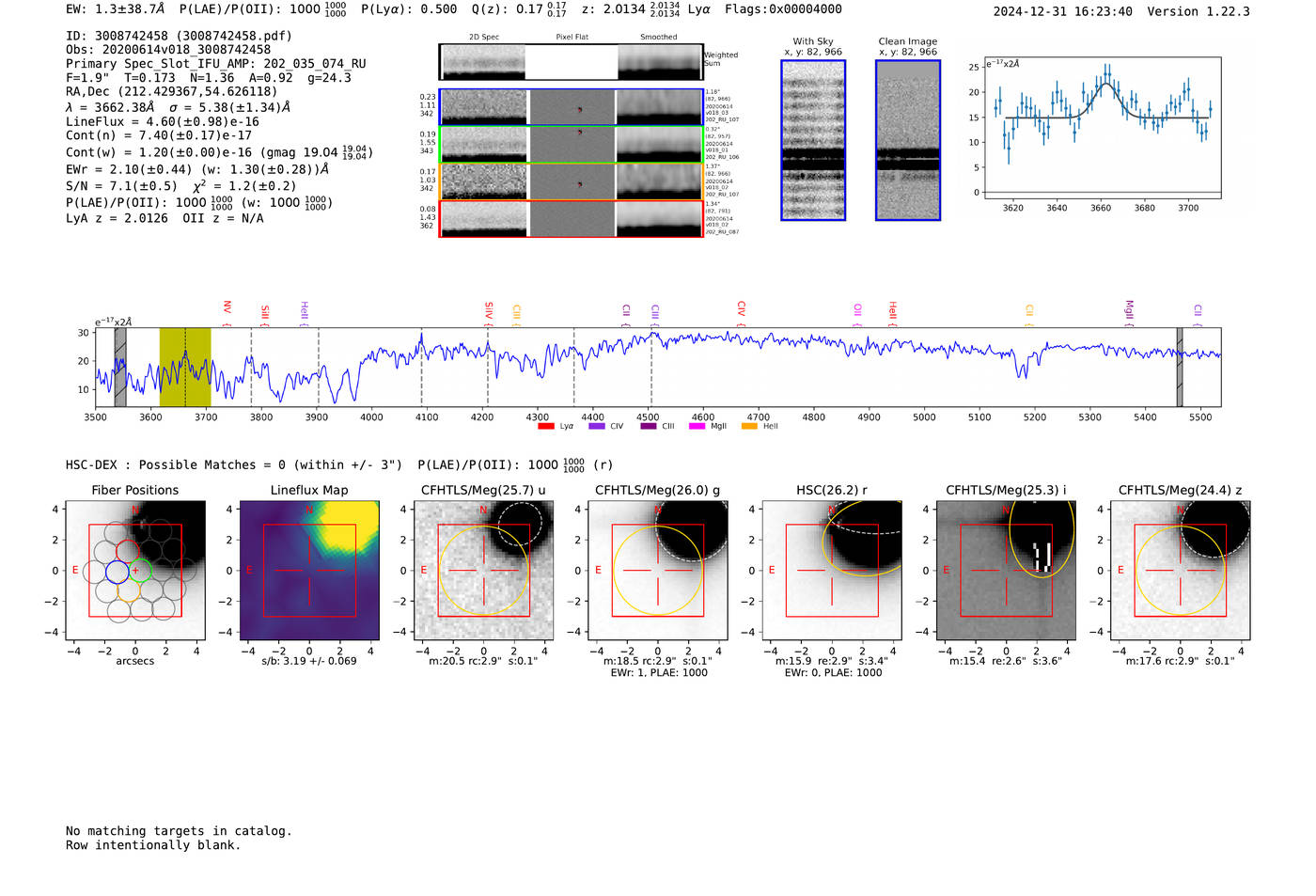Click the dark purple CIII legend swatch

(x=649, y=426)
